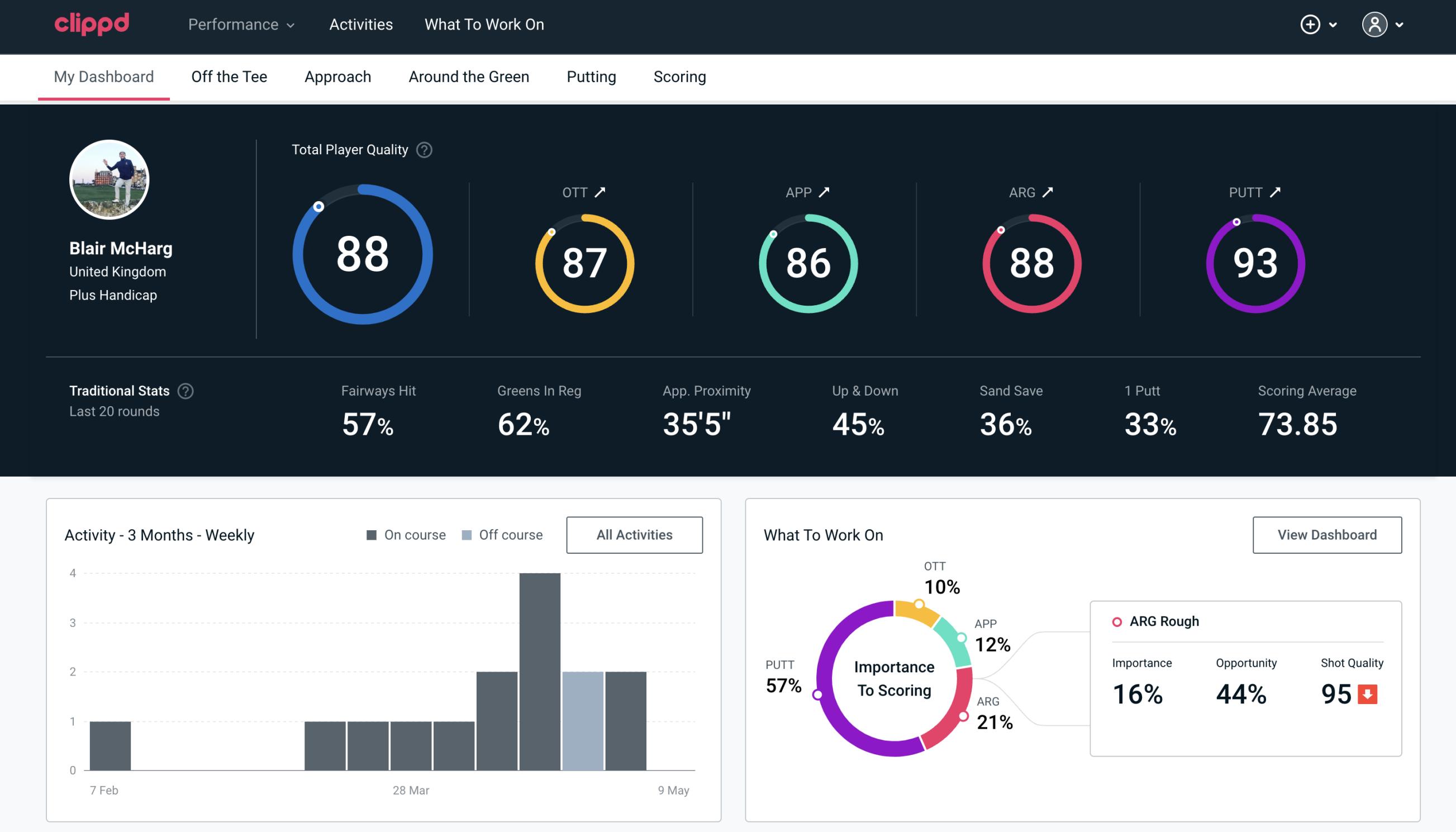
Task: Click the add activity plus icon
Action: (1311, 25)
